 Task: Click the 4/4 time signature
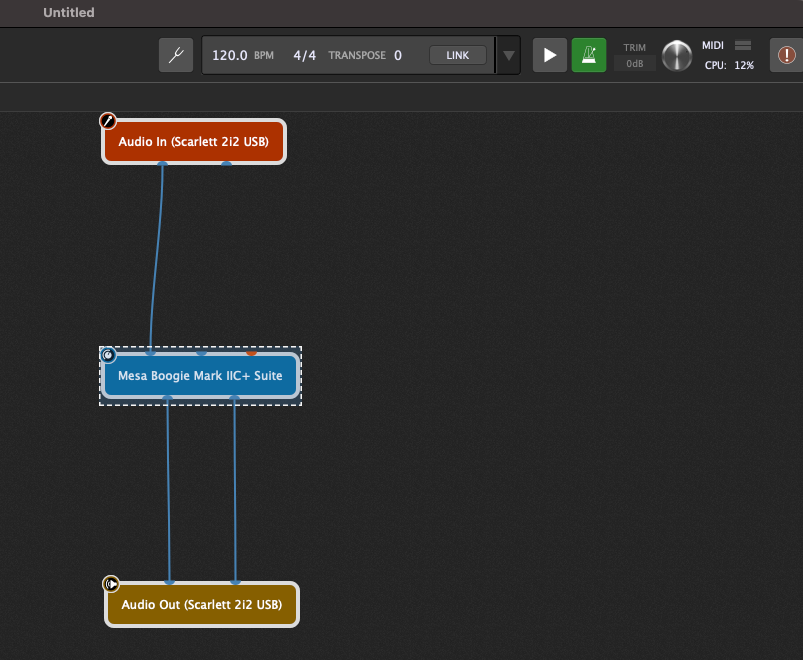[x=305, y=55]
